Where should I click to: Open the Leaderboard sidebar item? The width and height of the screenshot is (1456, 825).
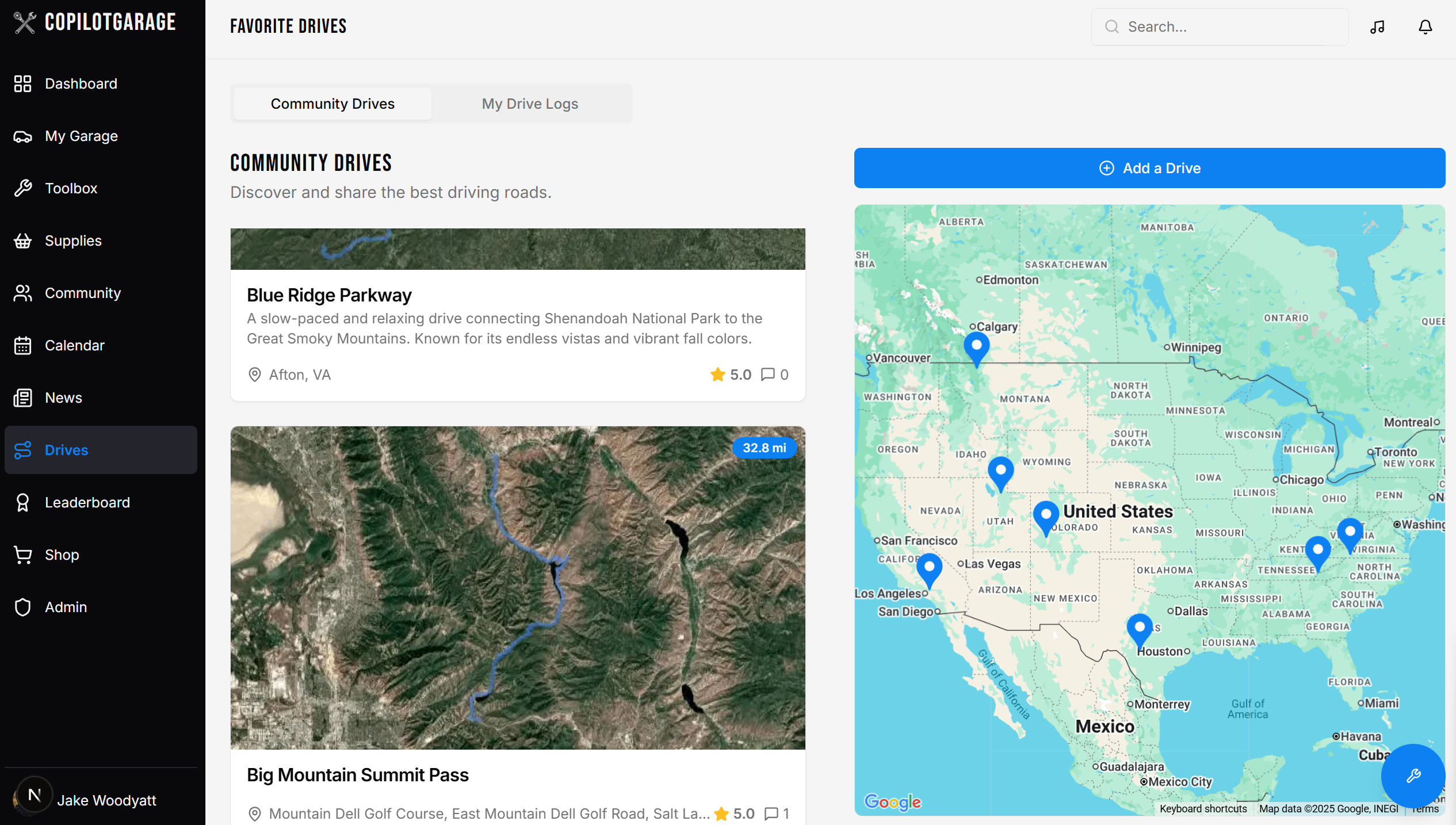[x=87, y=502]
